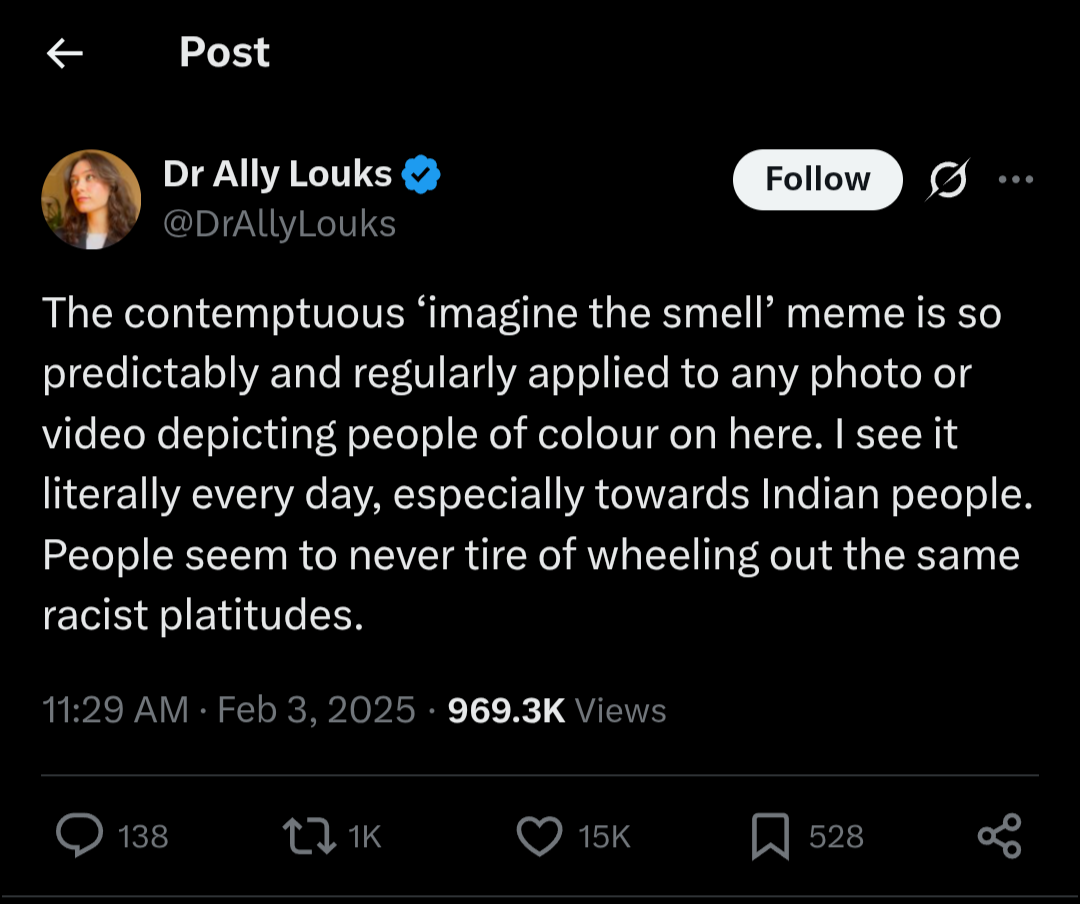Open the Grok explain-post icon
The image size is (1080, 904).
(948, 180)
